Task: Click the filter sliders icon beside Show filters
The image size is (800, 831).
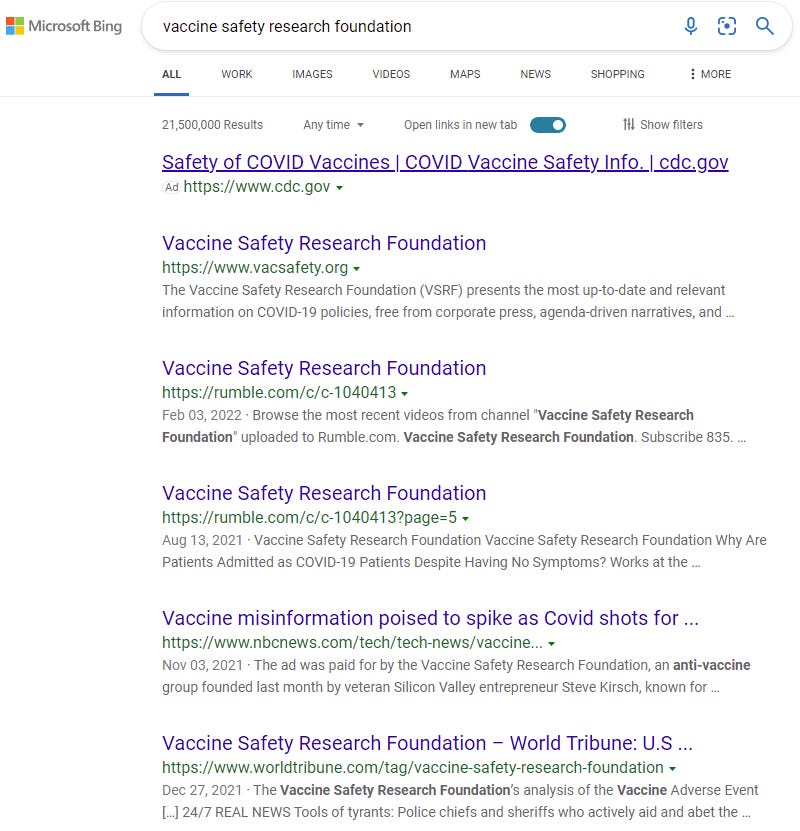Action: (628, 125)
